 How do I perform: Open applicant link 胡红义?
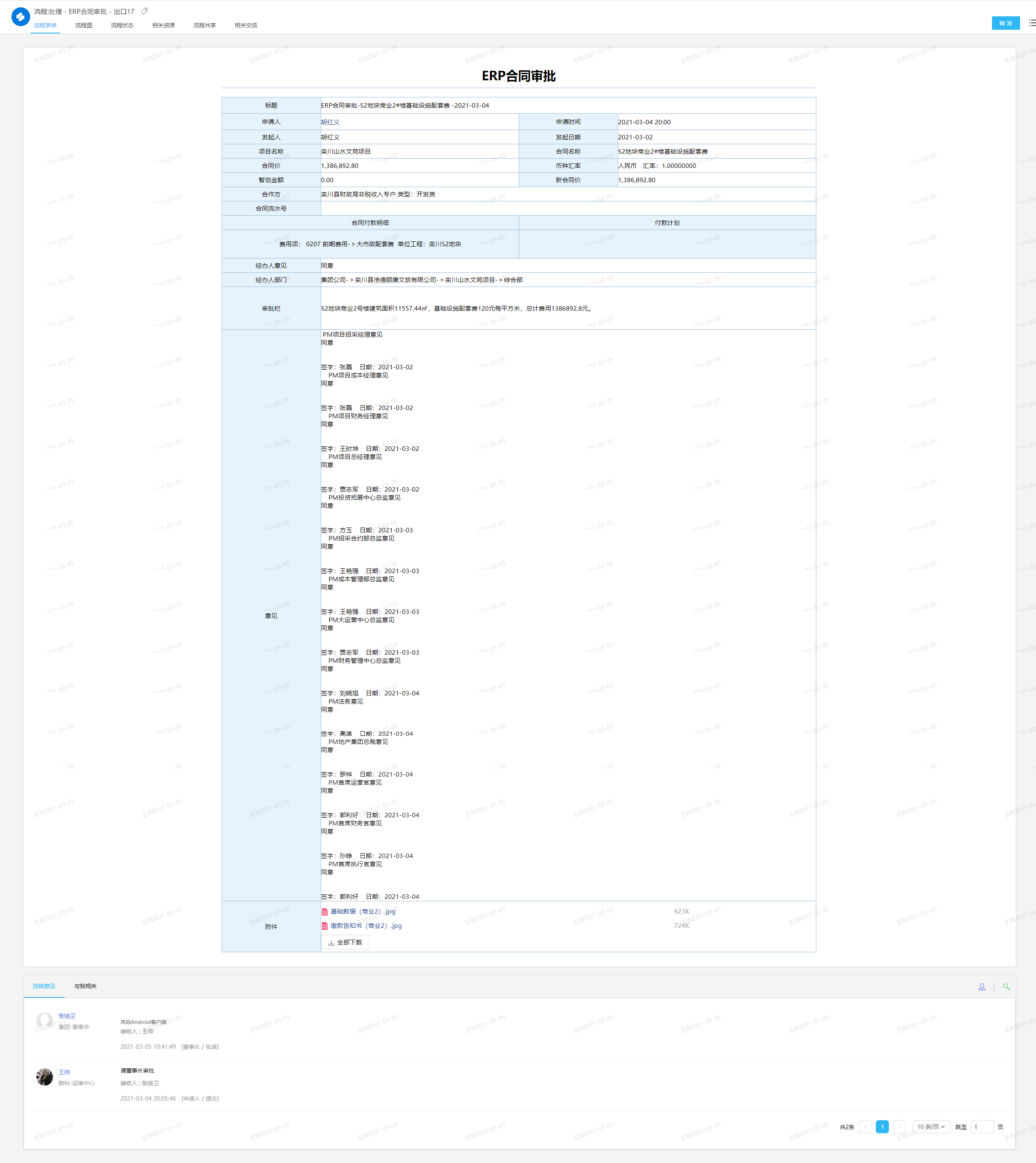coord(330,122)
